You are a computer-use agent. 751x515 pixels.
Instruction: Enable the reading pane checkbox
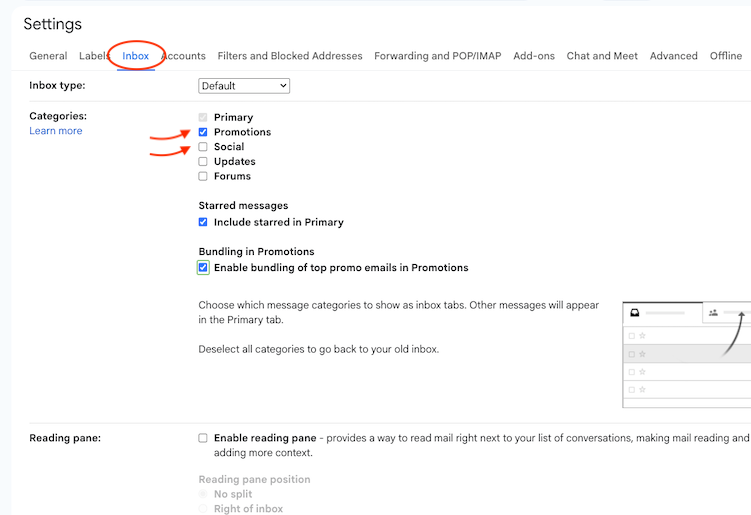pyautogui.click(x=203, y=438)
